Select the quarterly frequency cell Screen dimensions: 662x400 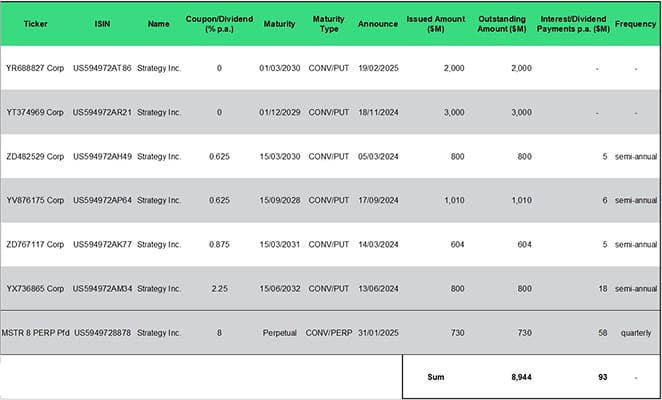[x=636, y=333]
